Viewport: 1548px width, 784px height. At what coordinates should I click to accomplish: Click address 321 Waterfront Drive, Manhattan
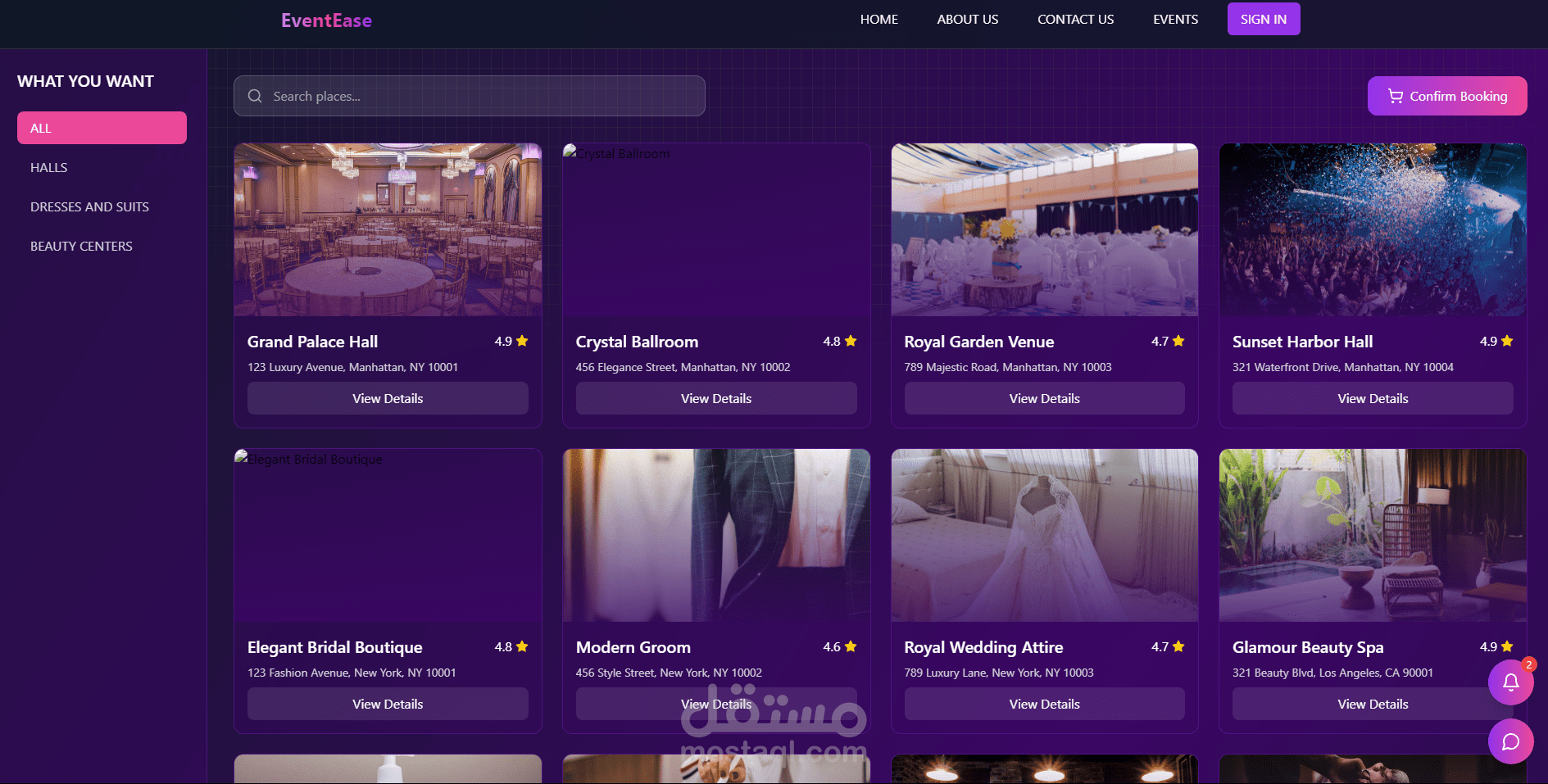pos(1342,367)
